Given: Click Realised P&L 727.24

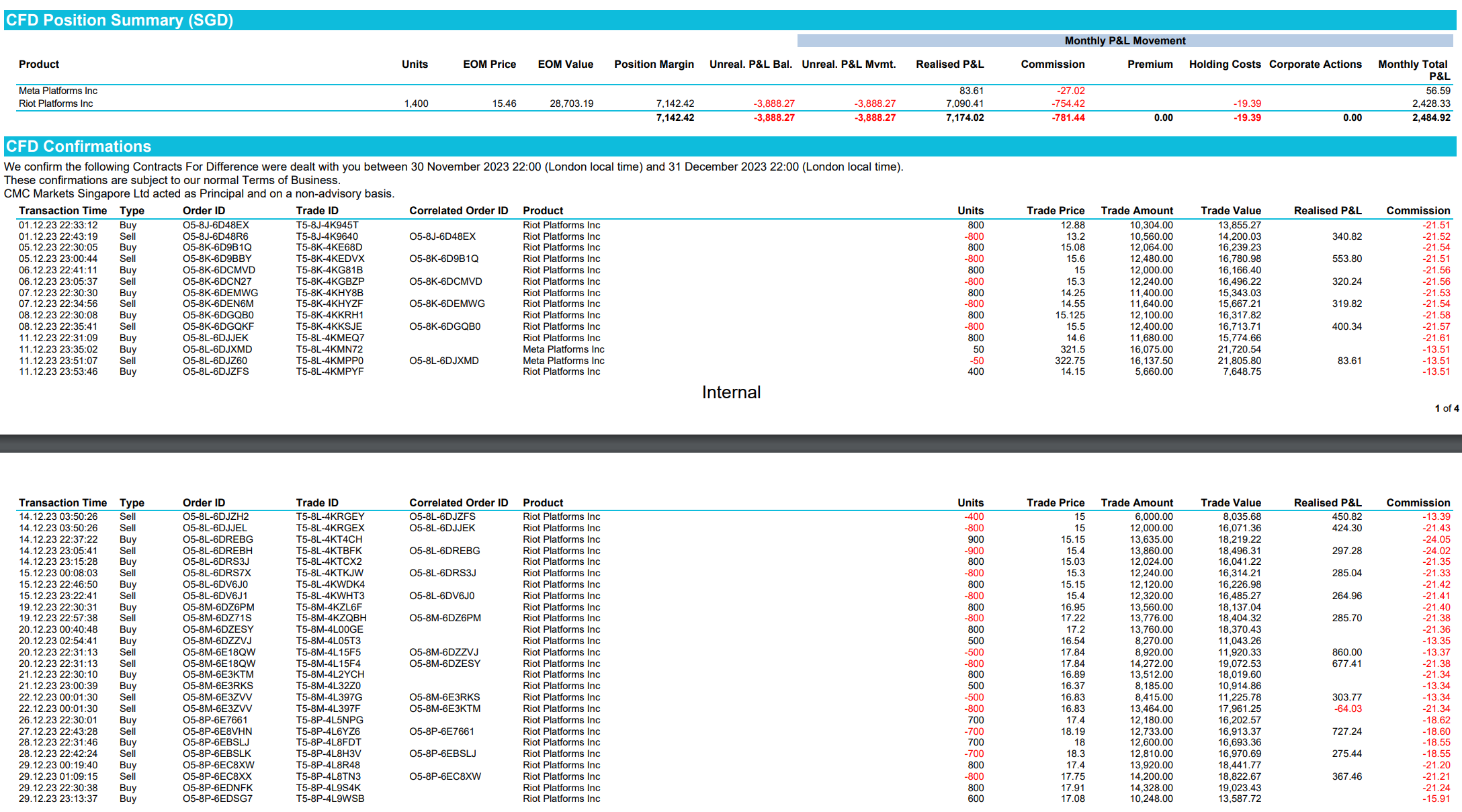Looking at the screenshot, I should pos(1347,731).
